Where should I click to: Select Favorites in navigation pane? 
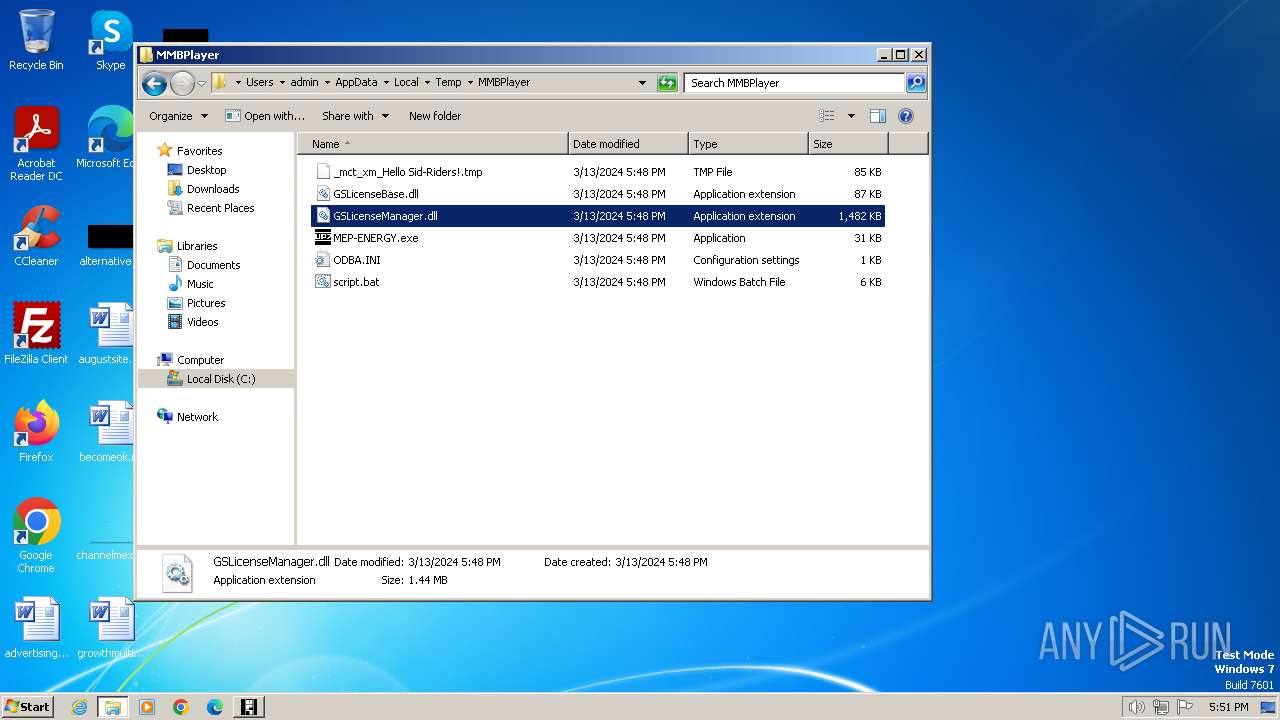(x=199, y=151)
